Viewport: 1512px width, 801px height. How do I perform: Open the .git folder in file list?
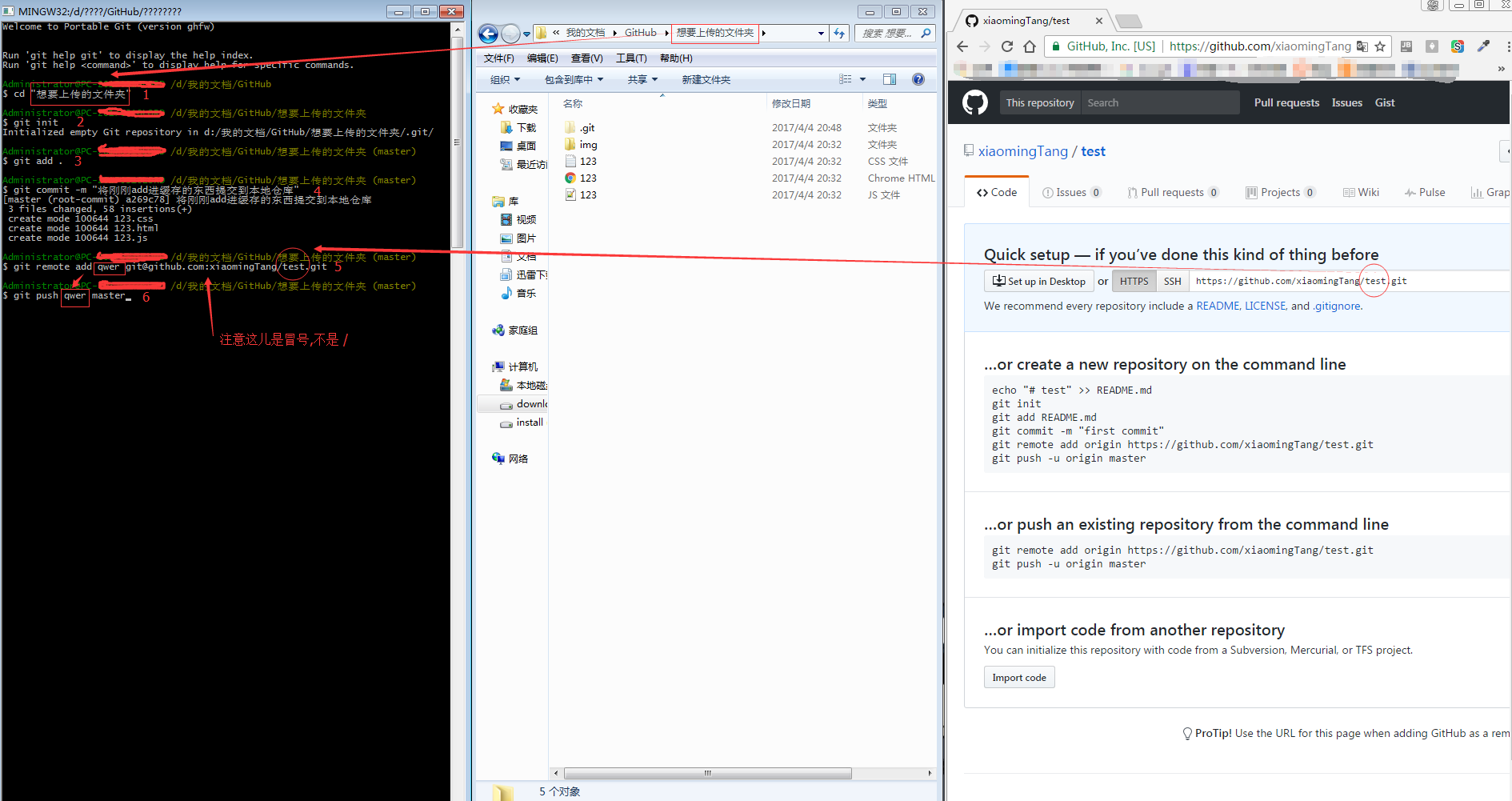point(587,128)
